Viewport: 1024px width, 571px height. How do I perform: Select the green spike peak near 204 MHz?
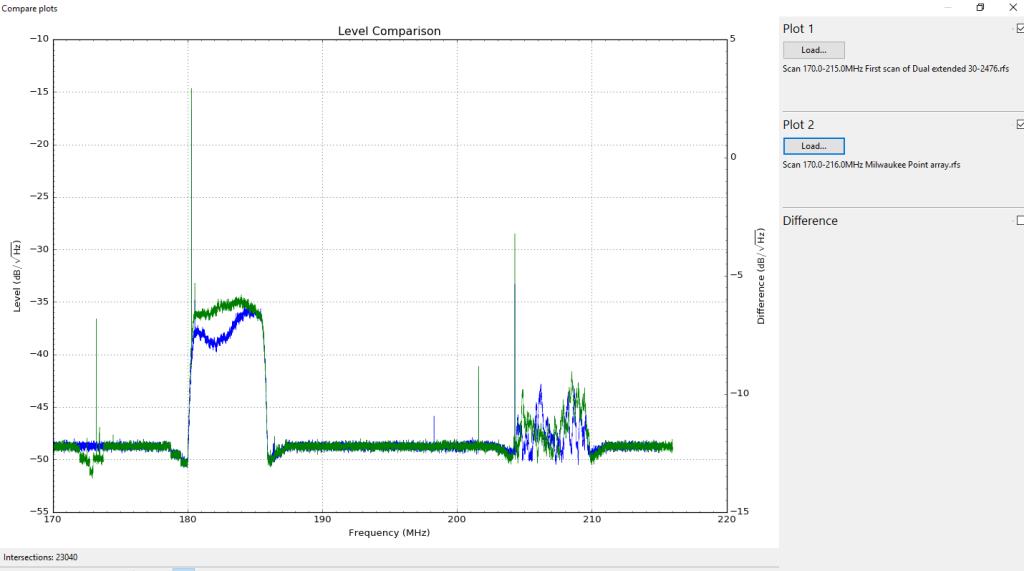[515, 238]
